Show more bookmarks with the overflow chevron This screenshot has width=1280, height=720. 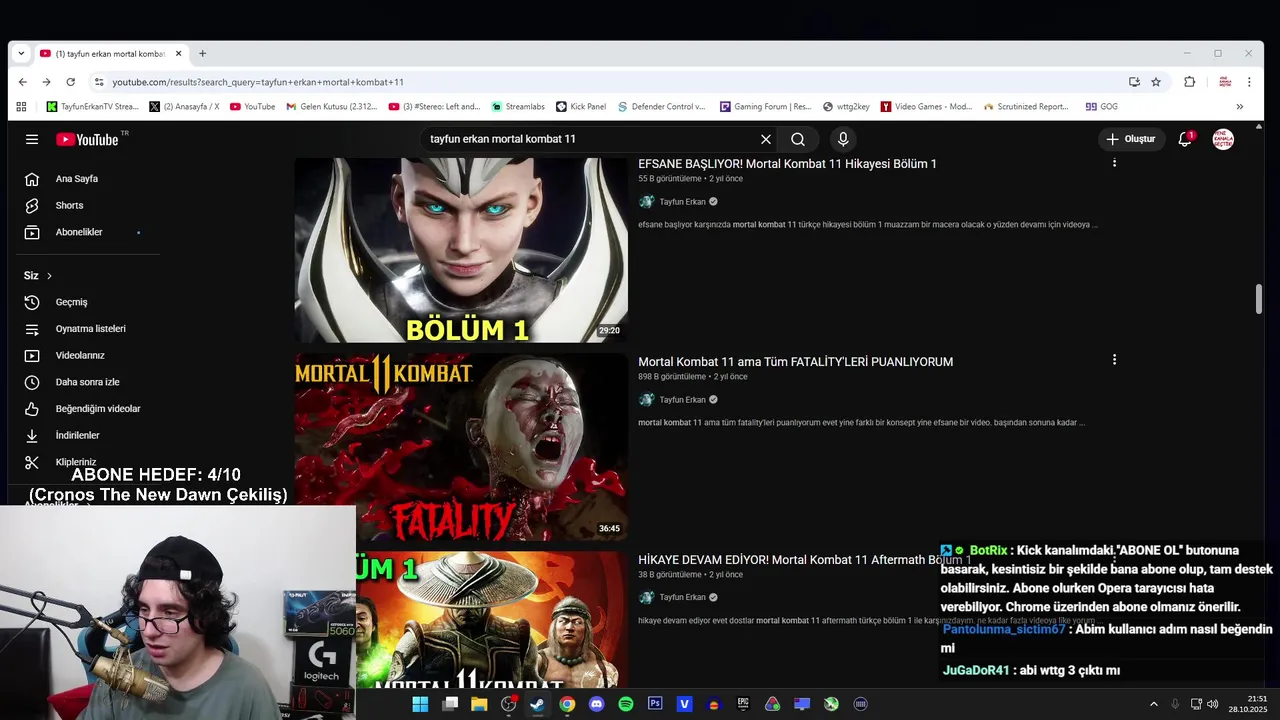(x=1239, y=106)
